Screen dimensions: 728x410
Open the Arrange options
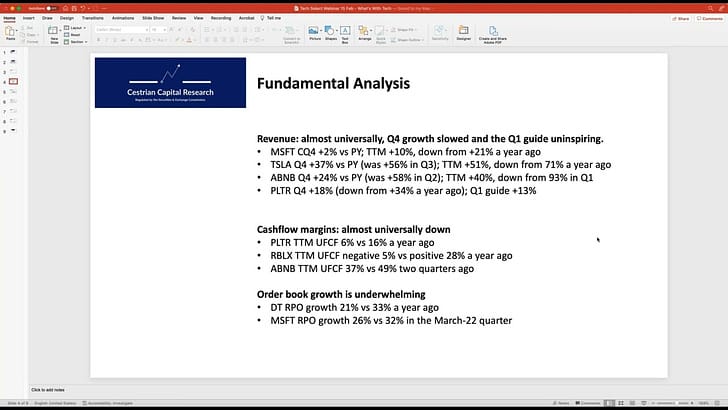tap(364, 31)
